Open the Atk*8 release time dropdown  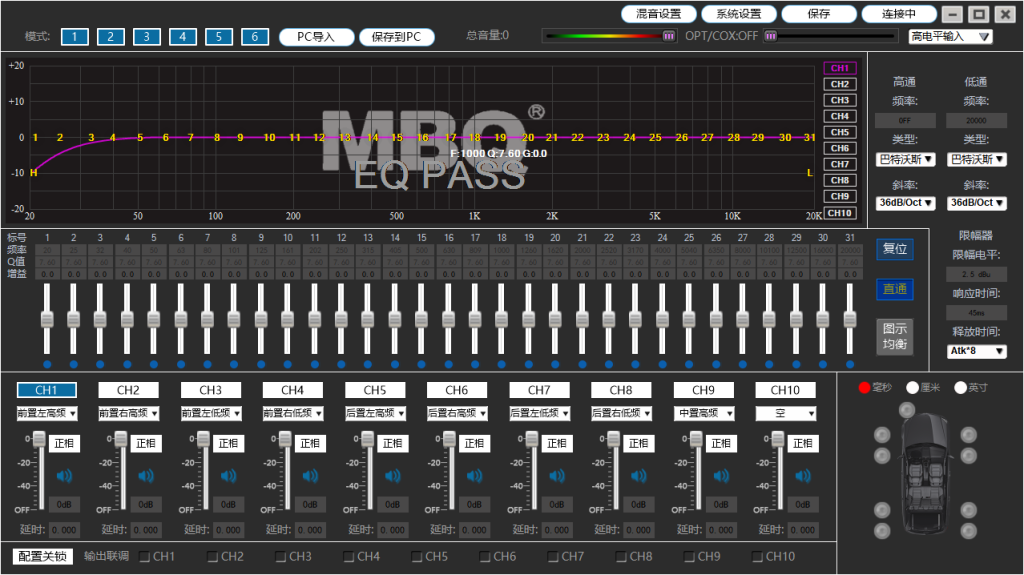977,352
